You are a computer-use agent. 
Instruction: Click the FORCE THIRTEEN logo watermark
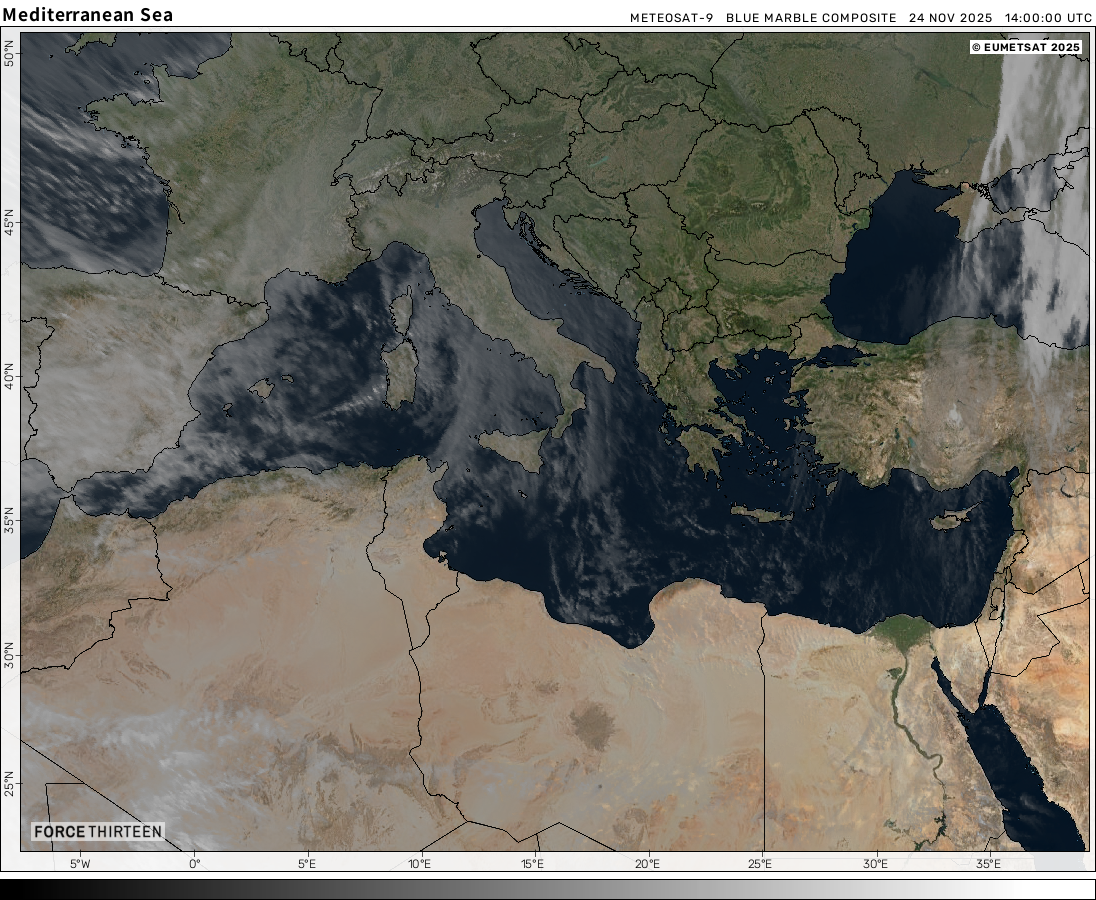[97, 832]
